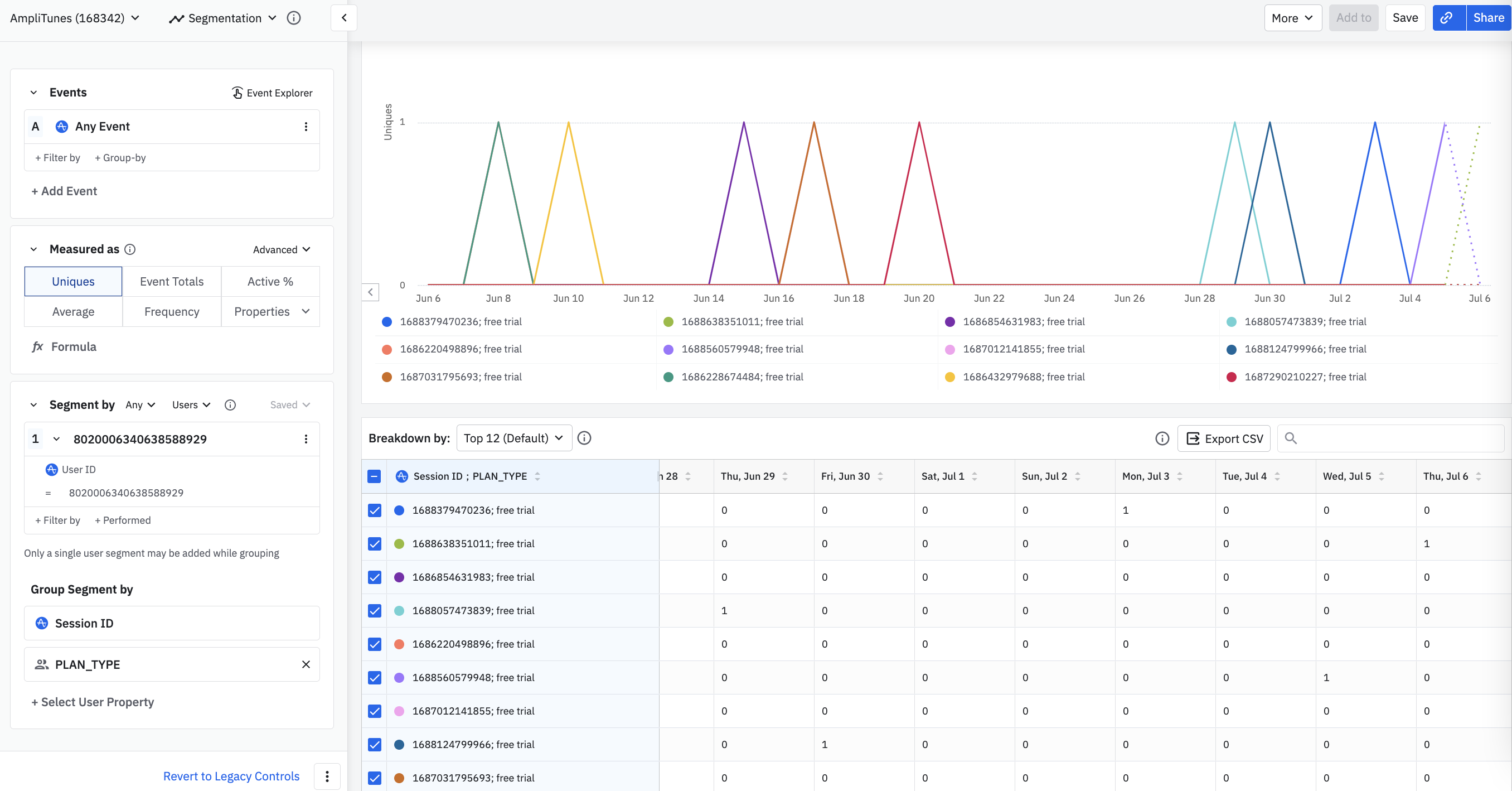Click the info icon beside Measured as
1512x791 pixels.
(x=130, y=249)
